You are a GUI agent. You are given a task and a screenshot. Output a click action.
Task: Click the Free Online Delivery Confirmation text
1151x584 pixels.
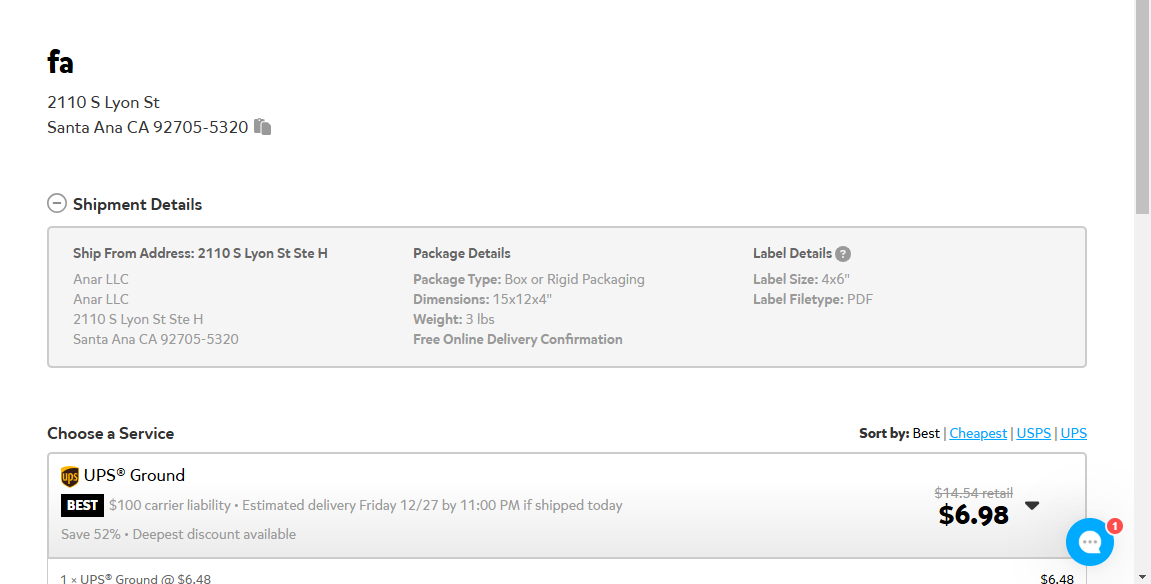[518, 339]
